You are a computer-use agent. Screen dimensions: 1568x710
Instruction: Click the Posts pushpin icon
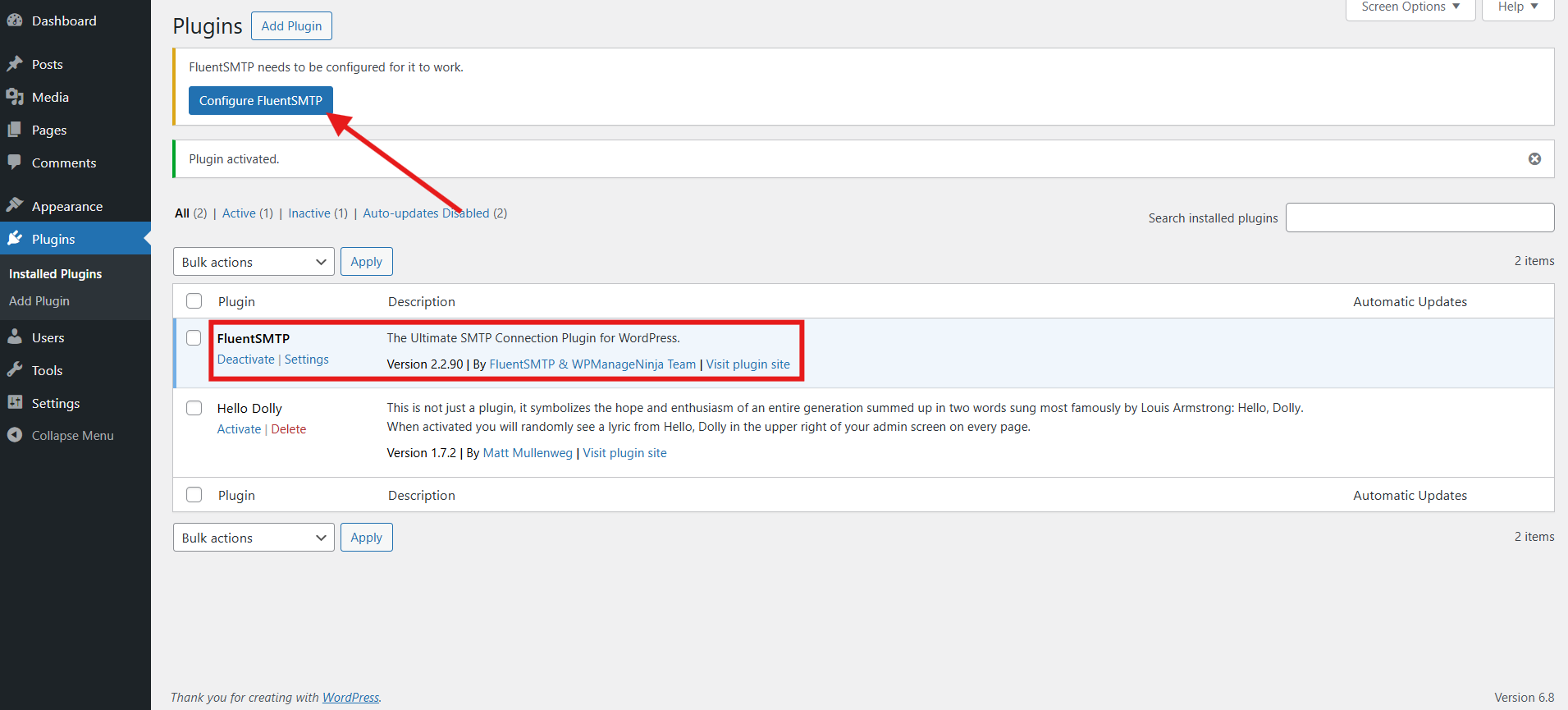point(15,64)
